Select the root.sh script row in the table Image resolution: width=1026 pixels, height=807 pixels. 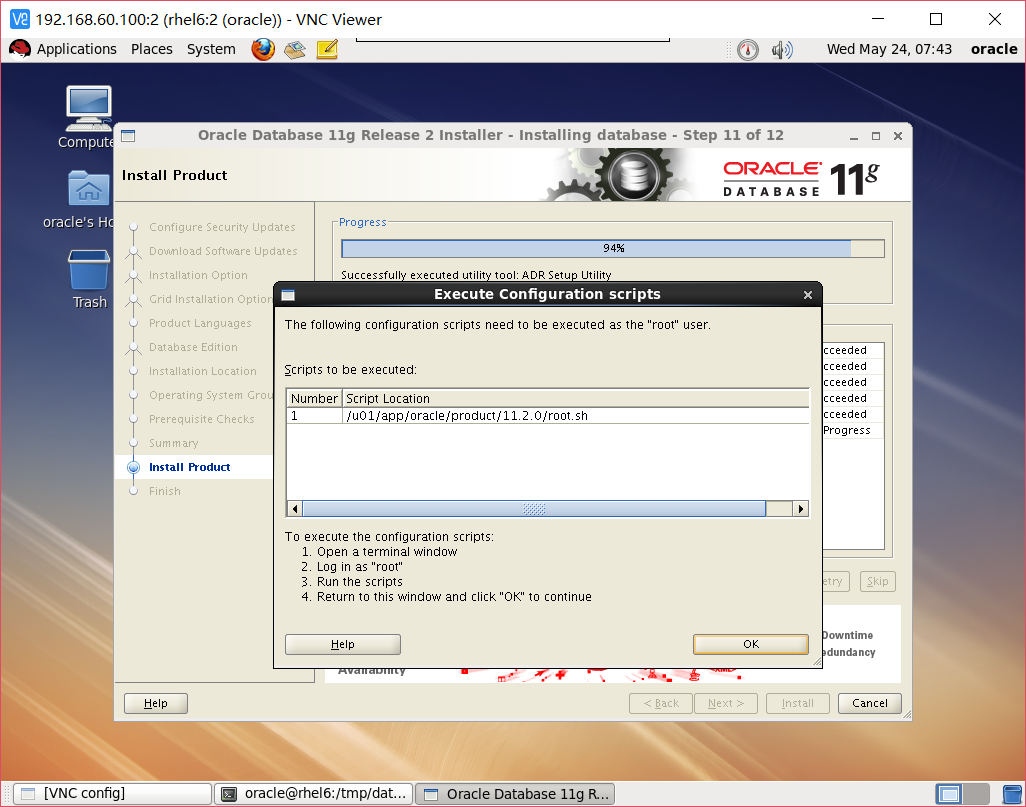[450, 415]
